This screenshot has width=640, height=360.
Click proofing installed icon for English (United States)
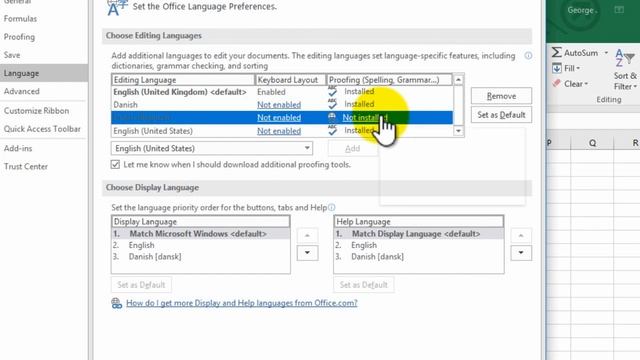332,130
